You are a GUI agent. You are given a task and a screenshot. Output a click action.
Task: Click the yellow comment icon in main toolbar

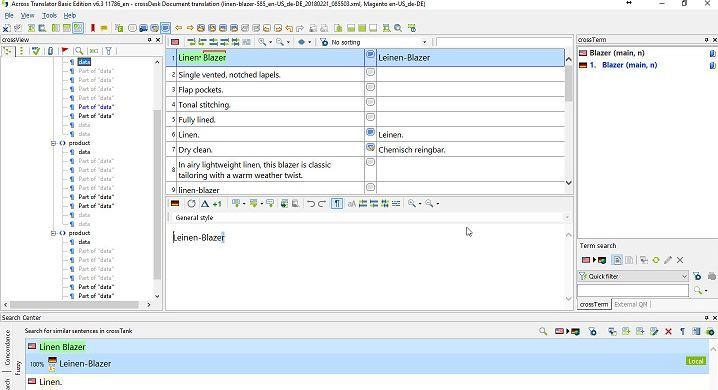click(x=104, y=28)
